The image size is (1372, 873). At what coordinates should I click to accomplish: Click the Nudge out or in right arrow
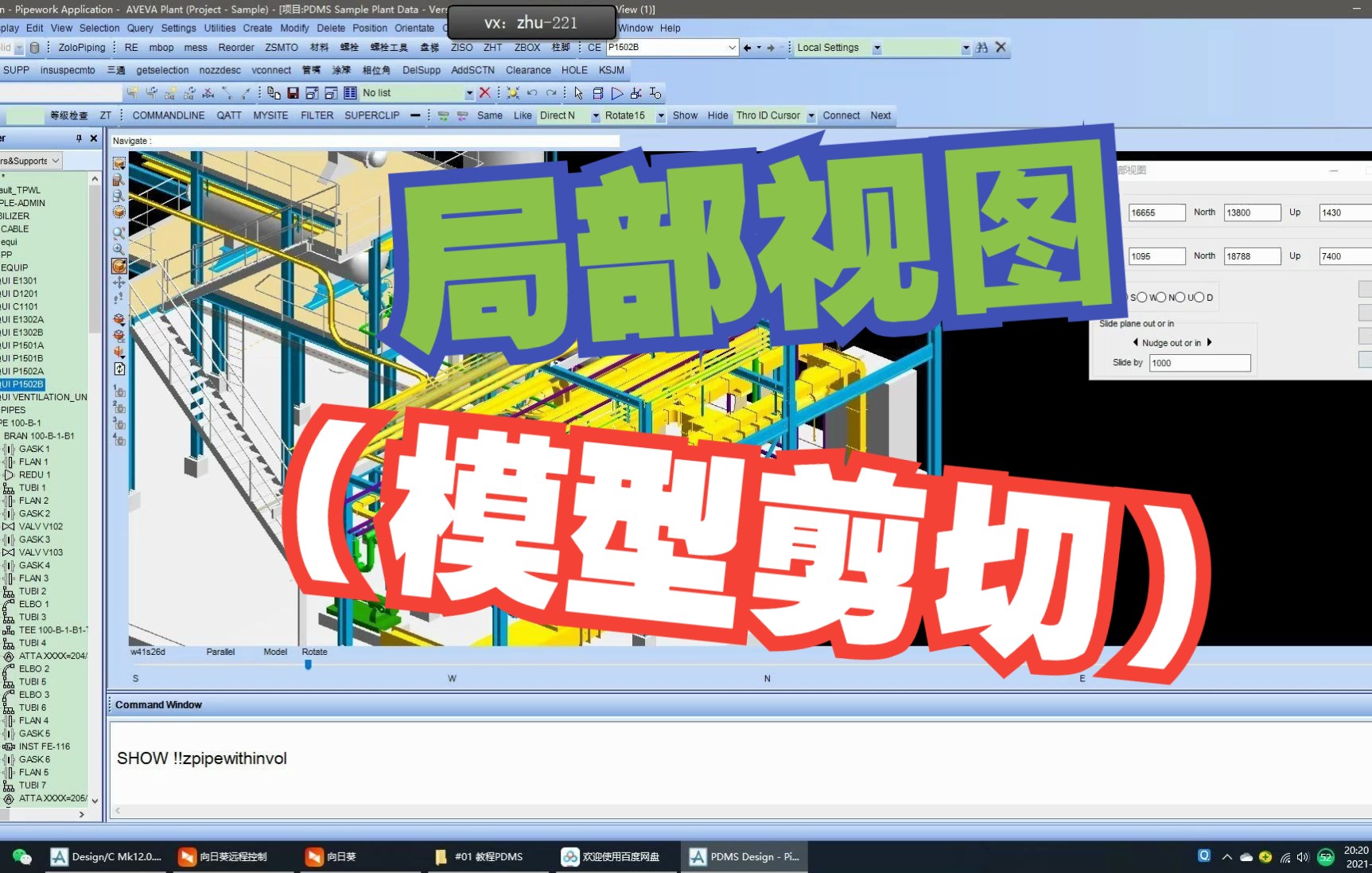[1210, 342]
